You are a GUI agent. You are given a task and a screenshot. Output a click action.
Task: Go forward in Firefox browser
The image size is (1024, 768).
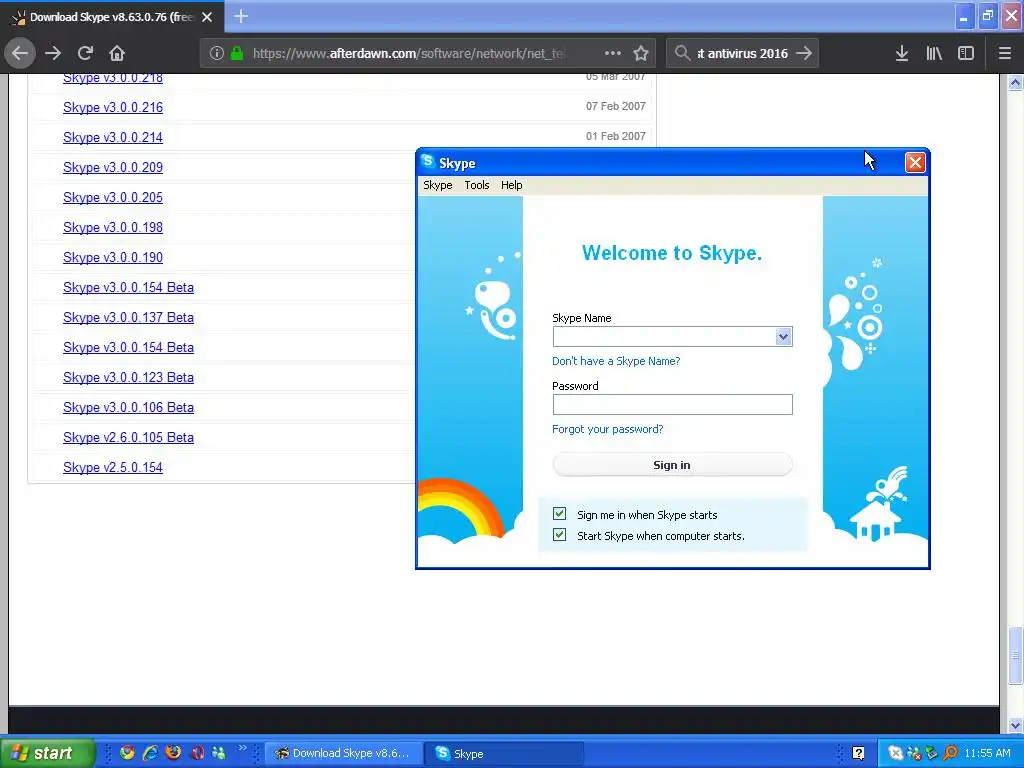click(x=53, y=53)
